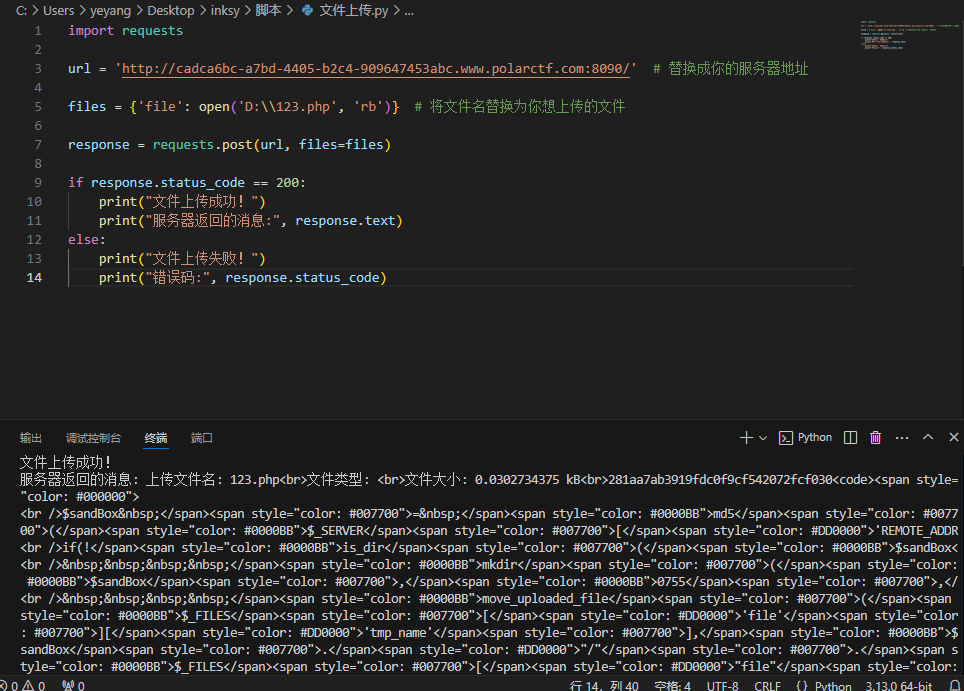Expand the new terminal profile dropdown
964x691 pixels.
click(763, 438)
